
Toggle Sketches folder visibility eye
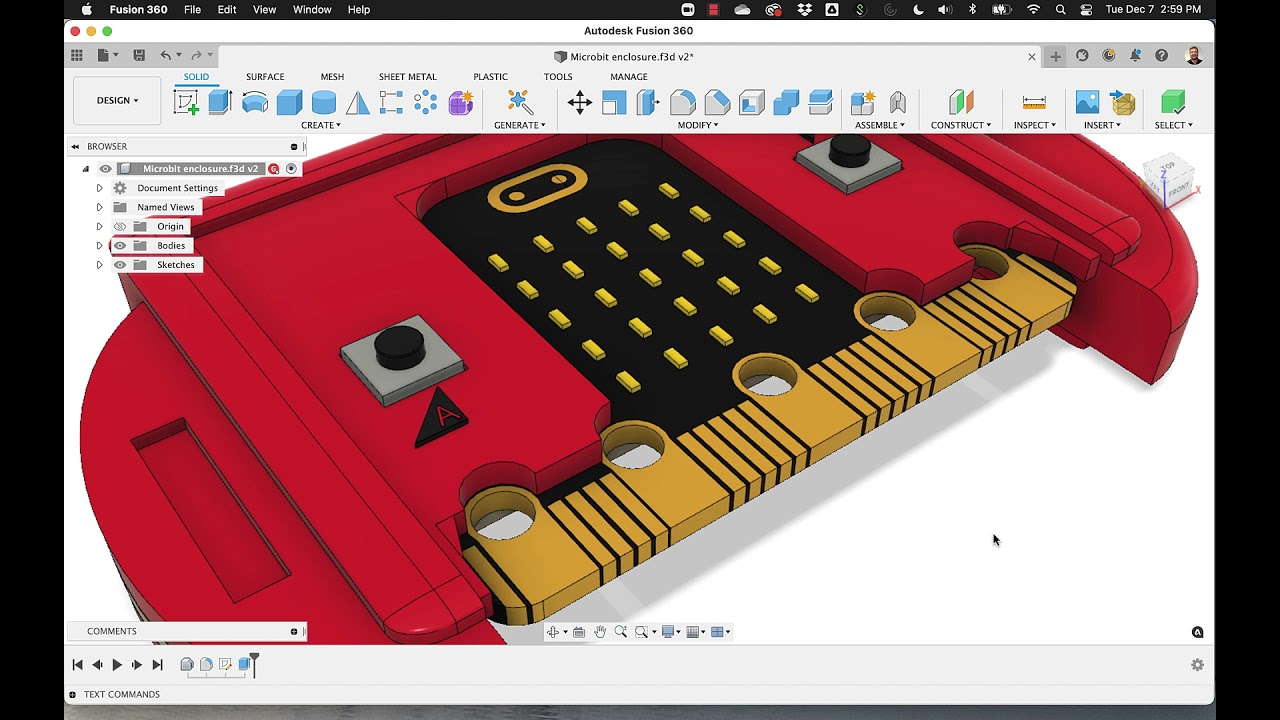click(120, 265)
